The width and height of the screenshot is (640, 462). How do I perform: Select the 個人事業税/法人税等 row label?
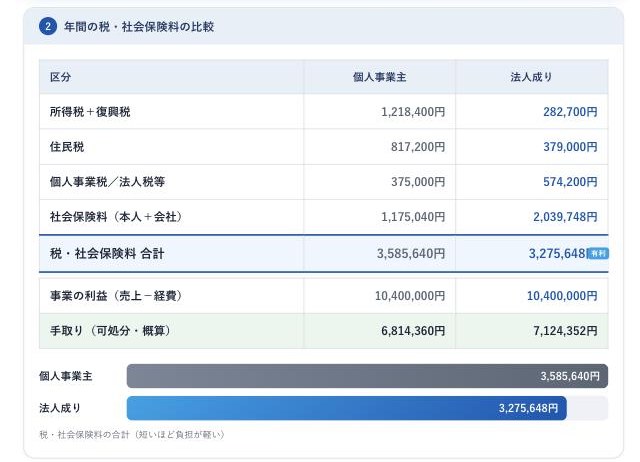tap(107, 182)
